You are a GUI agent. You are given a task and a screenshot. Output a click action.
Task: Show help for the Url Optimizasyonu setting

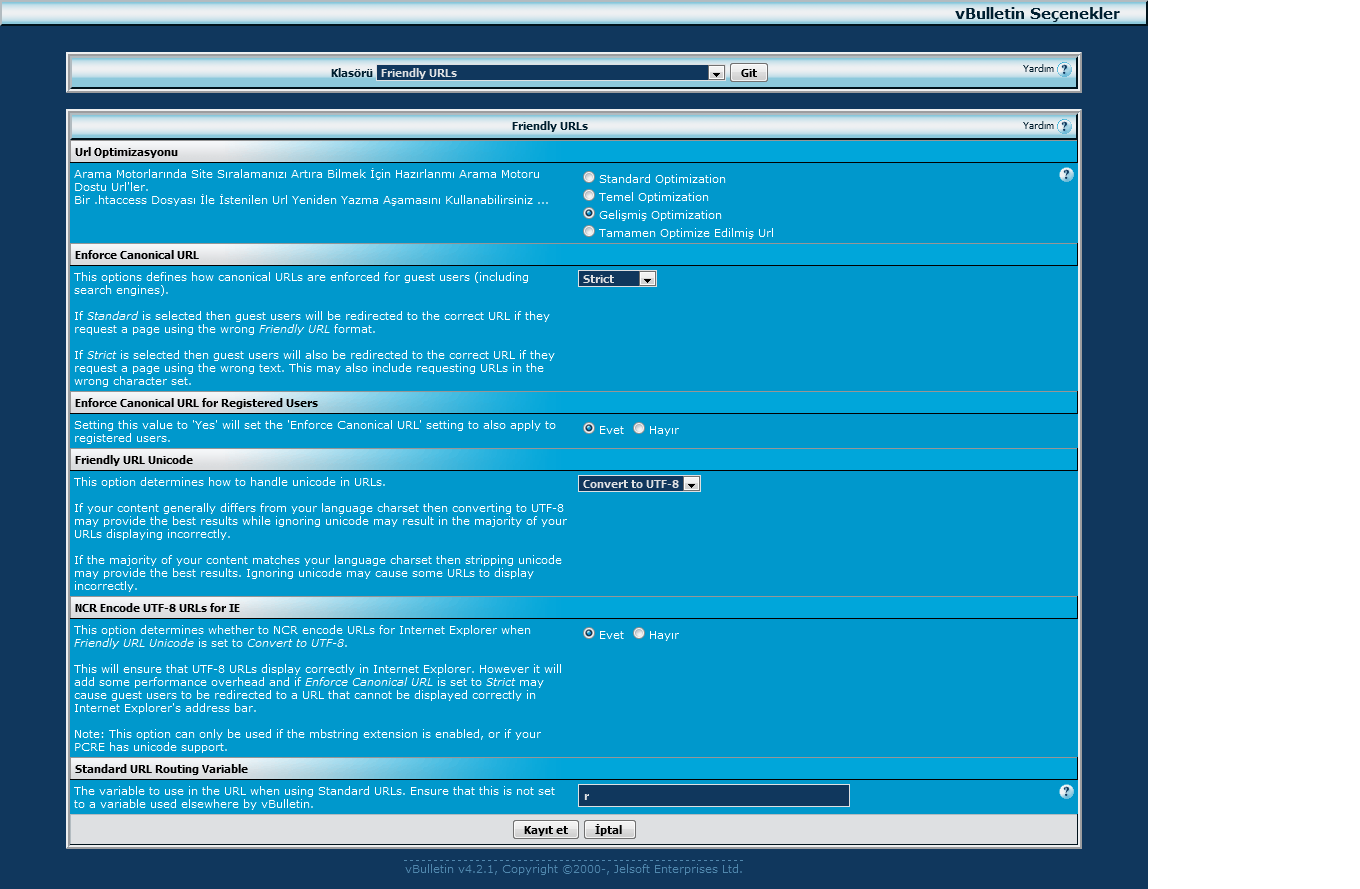(x=1066, y=174)
